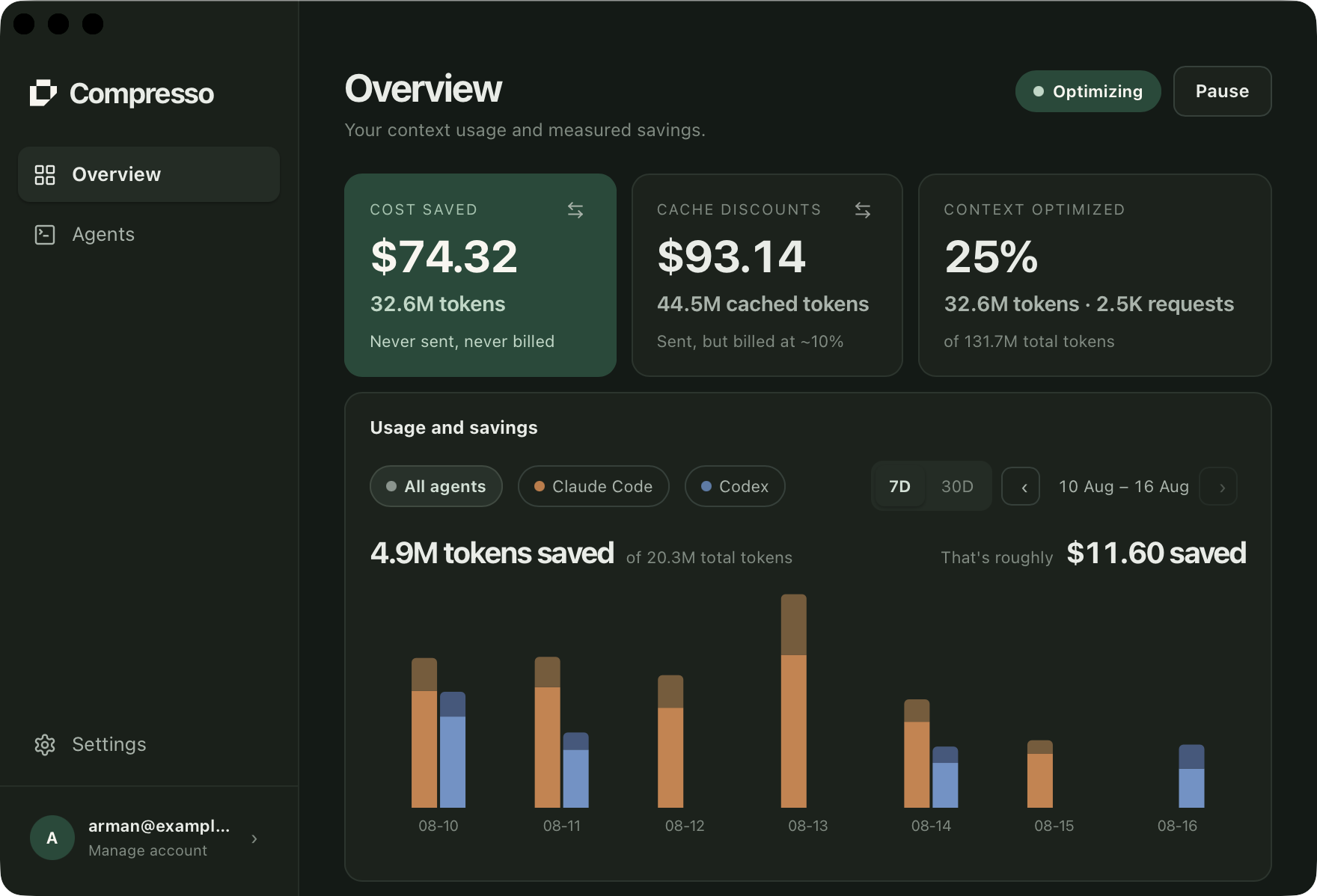Image resolution: width=1317 pixels, height=896 pixels.
Task: Open the 10 Aug – 16 Aug date range
Action: [1124, 487]
